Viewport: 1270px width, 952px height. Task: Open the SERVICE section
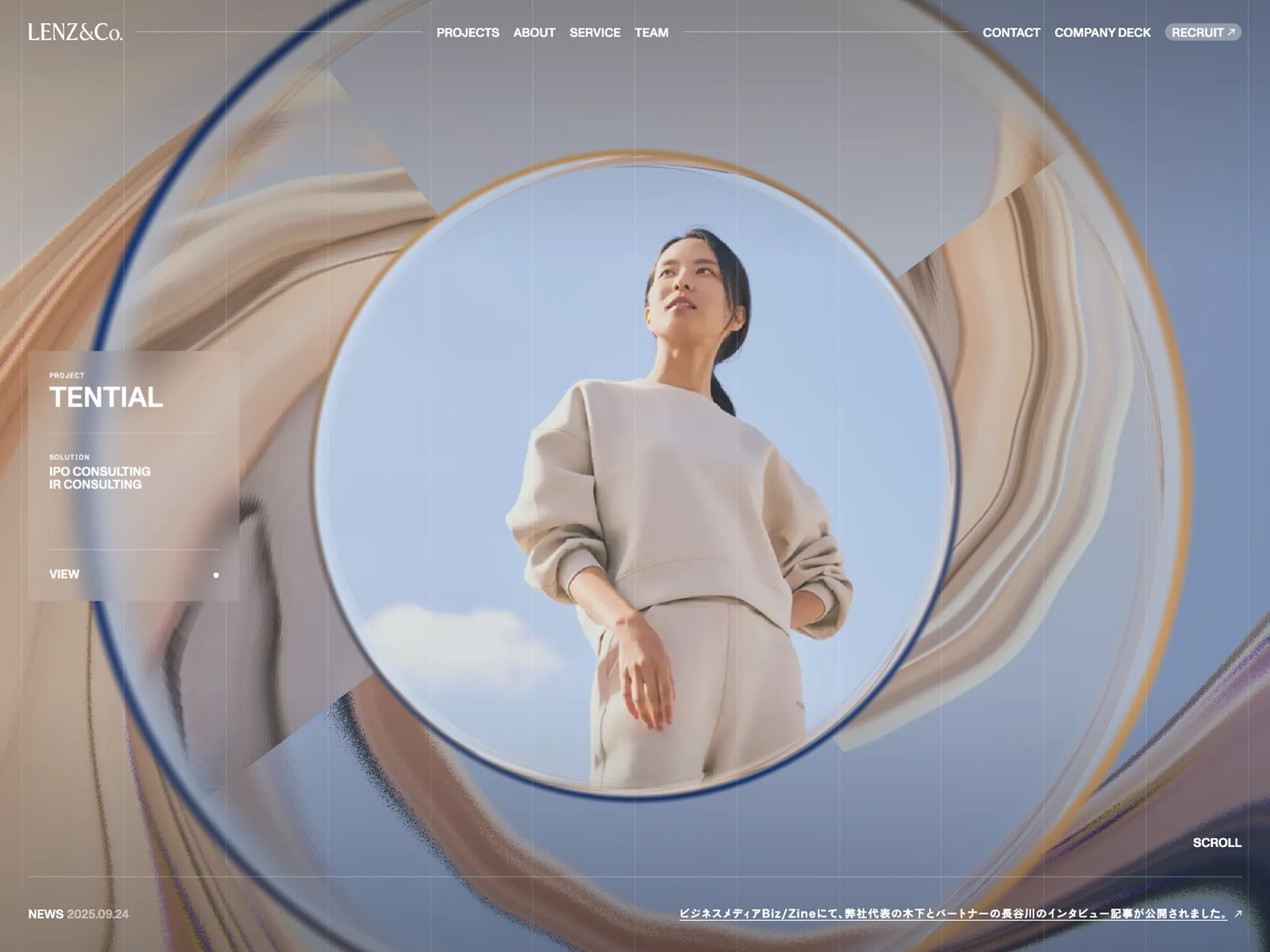(595, 33)
